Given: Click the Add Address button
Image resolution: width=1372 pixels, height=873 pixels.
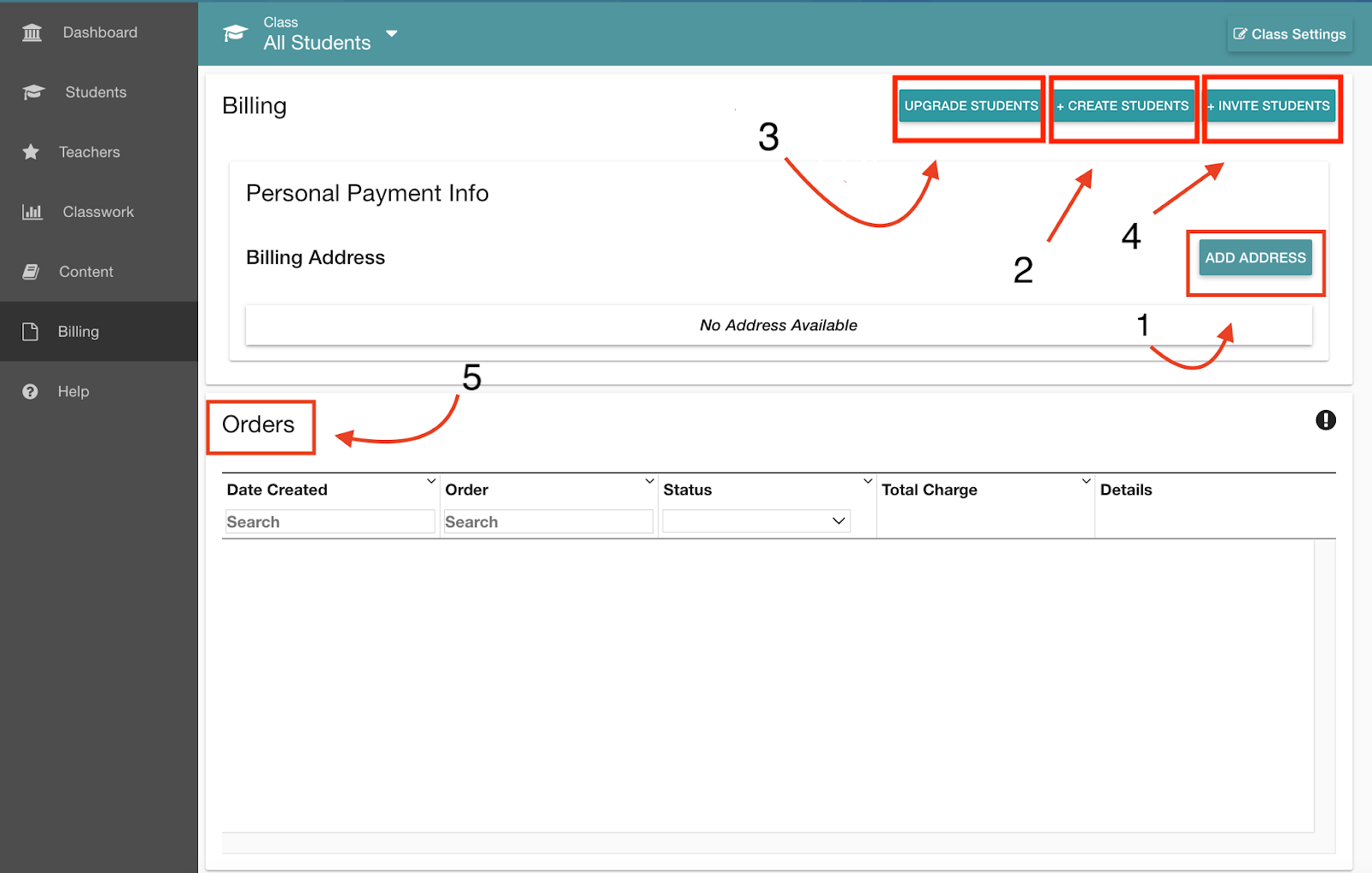Looking at the screenshot, I should tap(1255, 257).
